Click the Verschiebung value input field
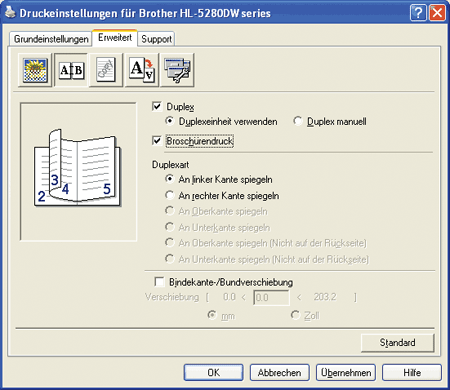450x390 pixels. 271,297
